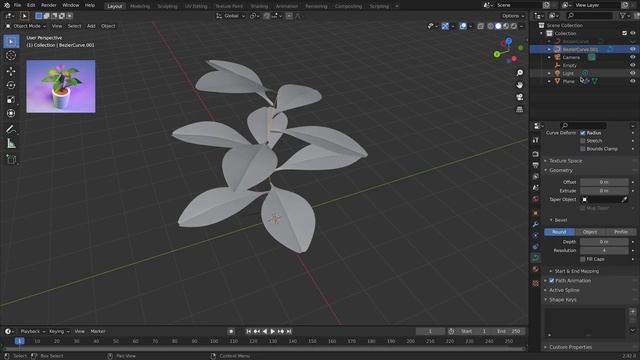The height and width of the screenshot is (360, 640).
Task: Click the timeline play button
Action: coord(273,331)
